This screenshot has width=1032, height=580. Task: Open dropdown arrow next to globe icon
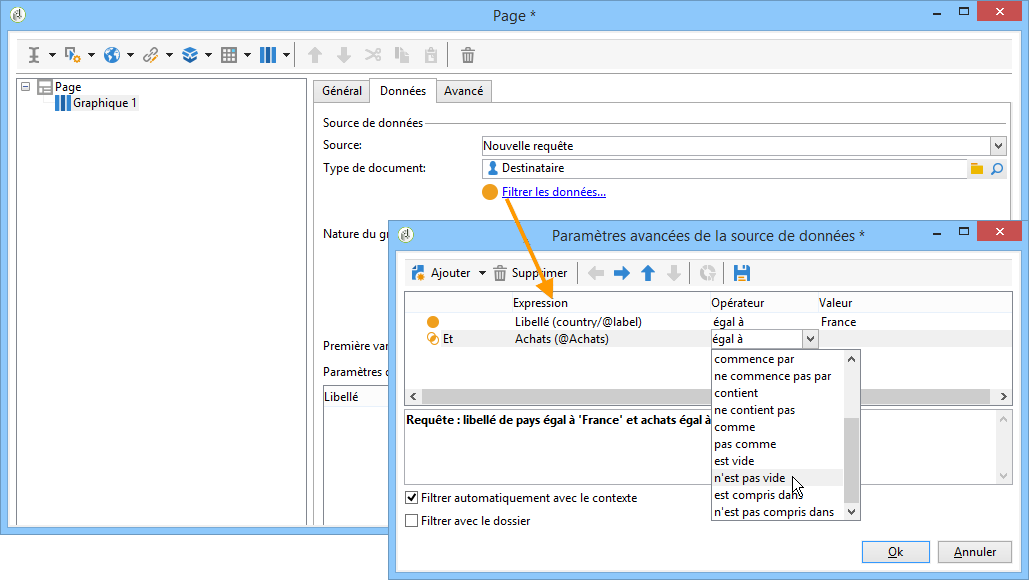pos(130,55)
